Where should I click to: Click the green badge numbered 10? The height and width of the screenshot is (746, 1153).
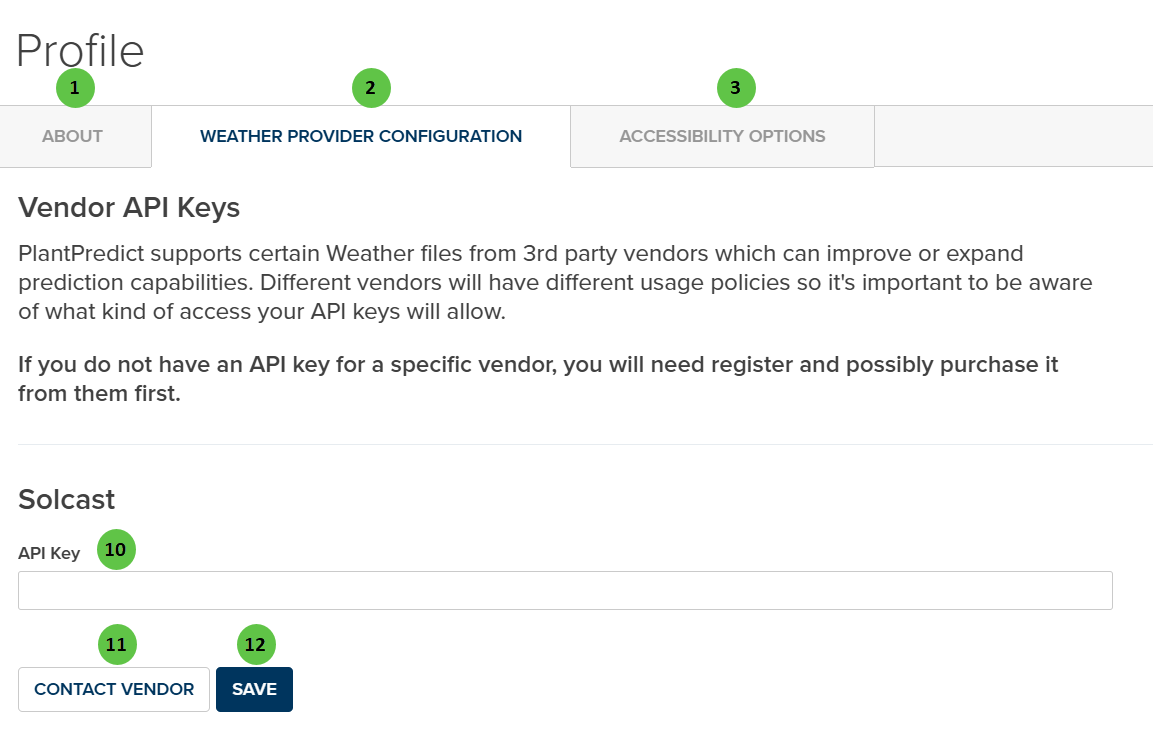(x=115, y=549)
